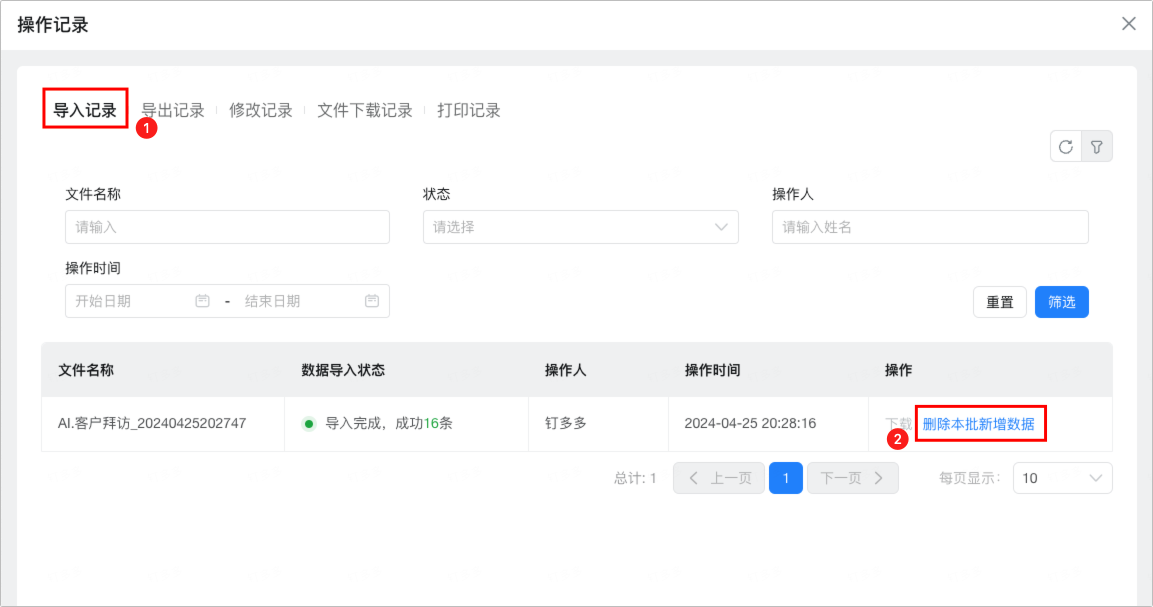Select page 1 button
Image resolution: width=1153 pixels, height=607 pixels.
786,478
